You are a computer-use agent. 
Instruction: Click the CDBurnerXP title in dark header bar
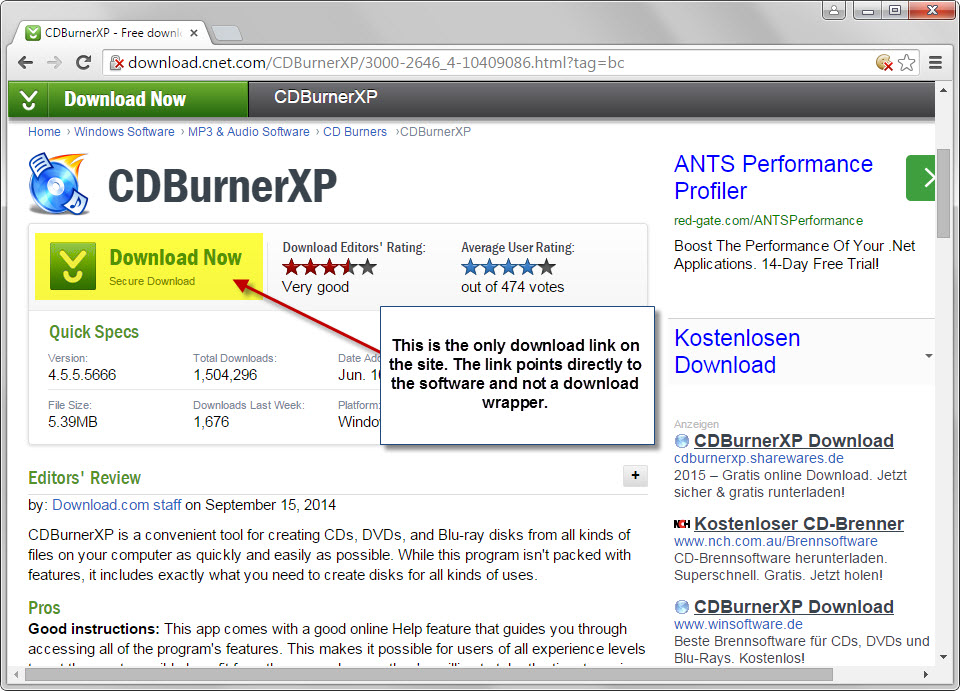pyautogui.click(x=326, y=97)
